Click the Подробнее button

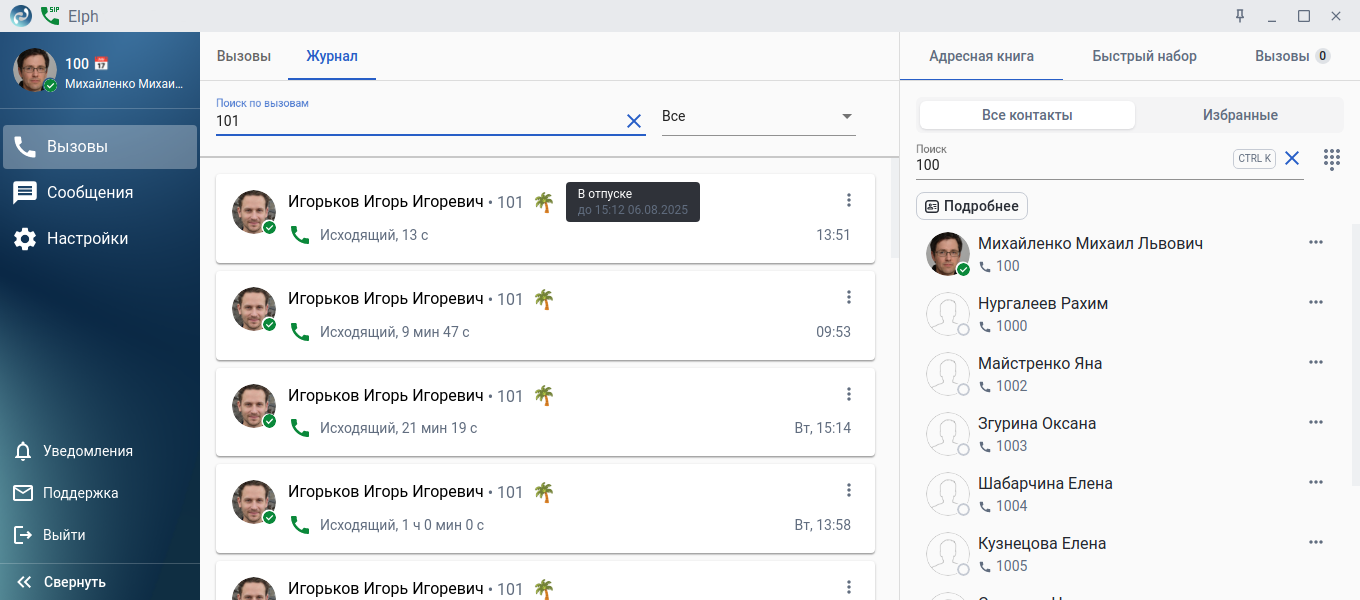coord(971,206)
